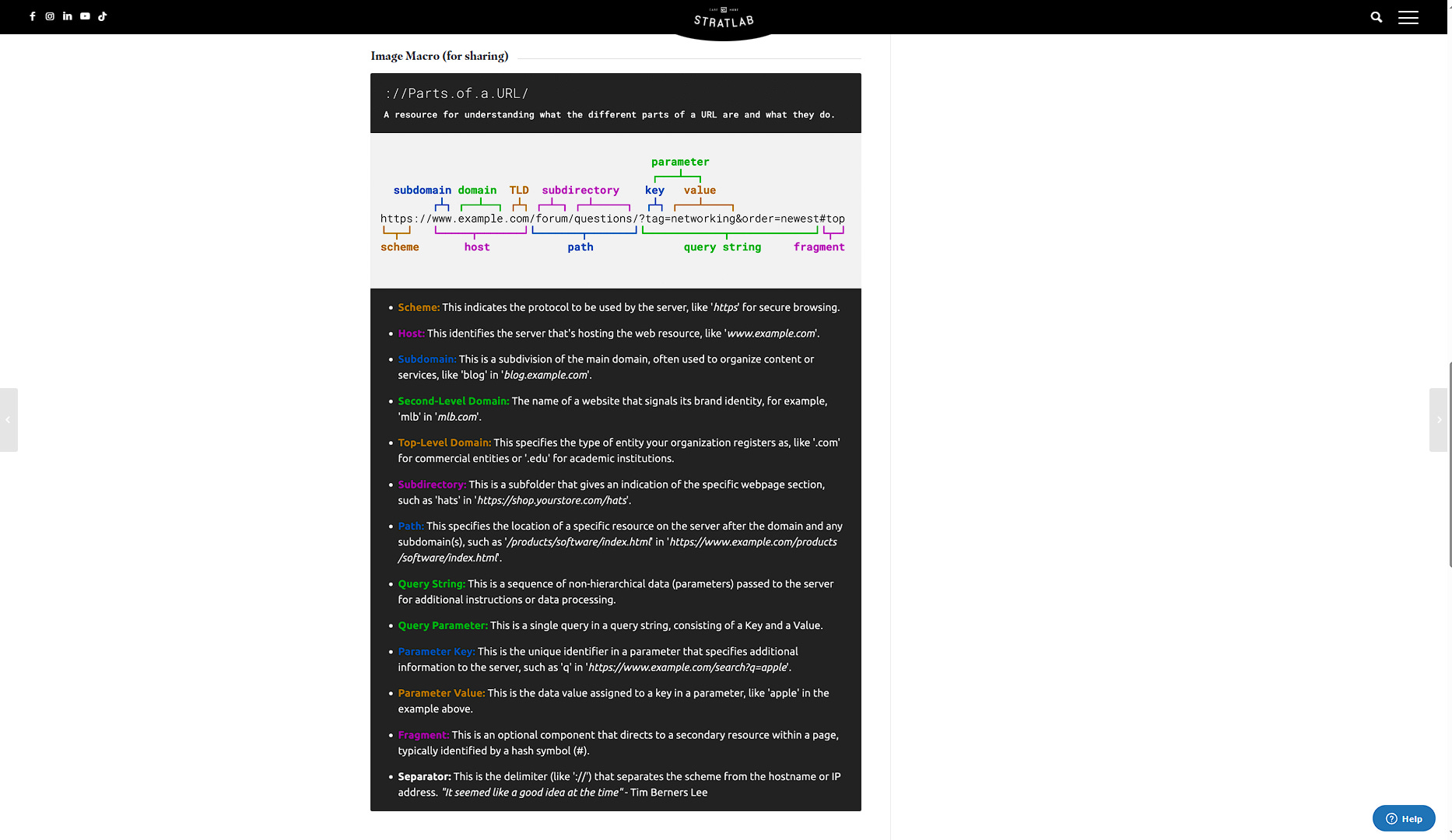
Task: Open the LinkedIn social icon
Action: tap(68, 16)
